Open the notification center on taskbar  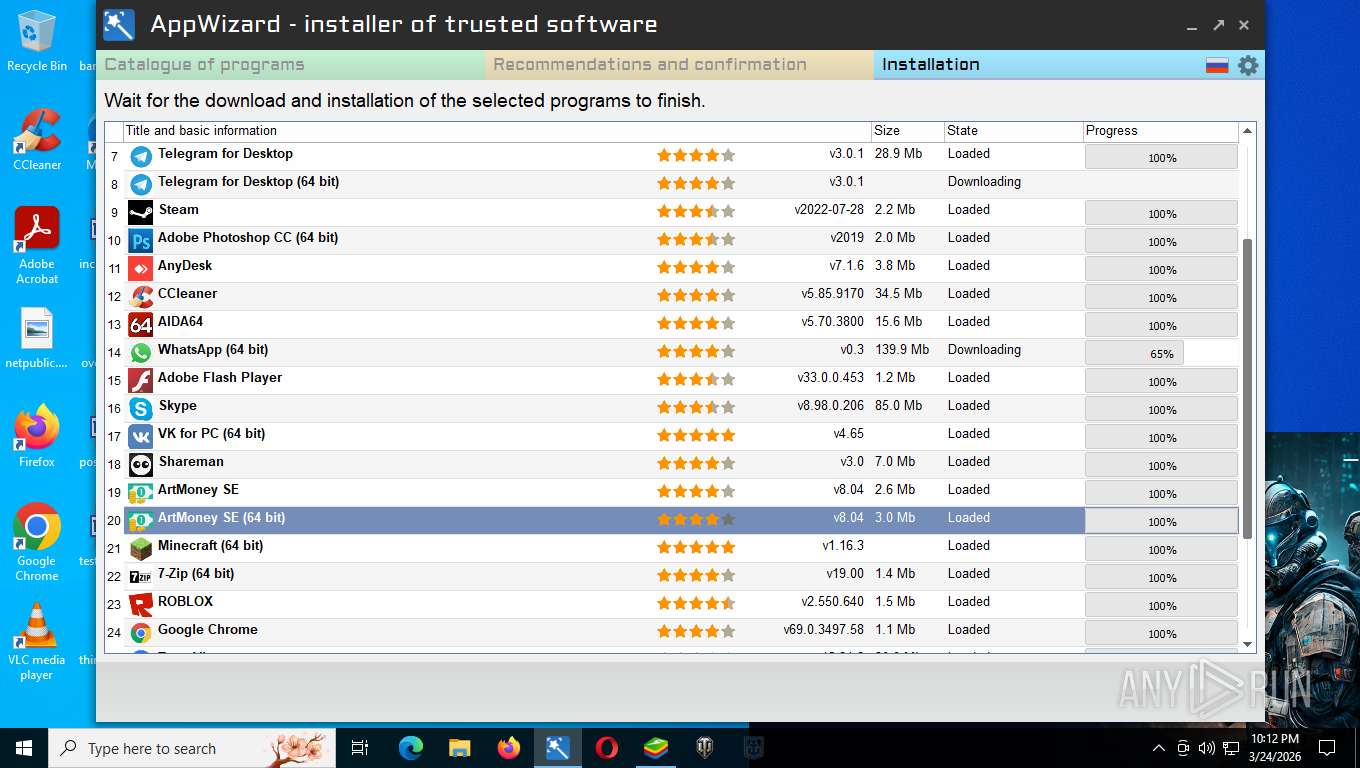(x=1327, y=748)
